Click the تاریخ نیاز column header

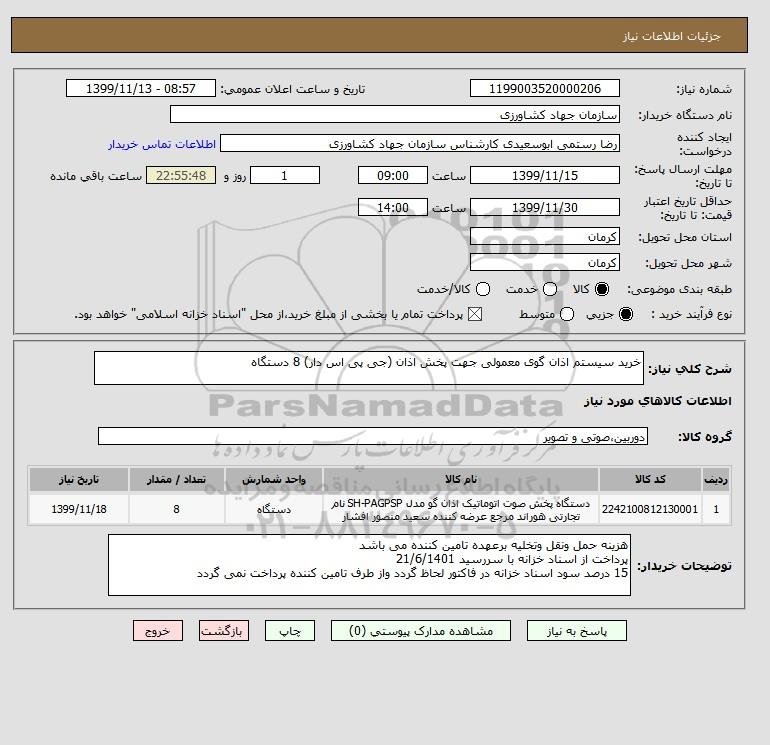[79, 480]
